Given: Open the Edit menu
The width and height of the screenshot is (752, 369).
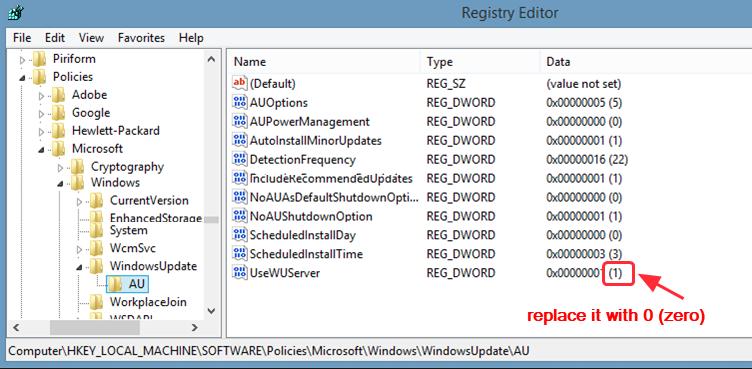Looking at the screenshot, I should [55, 38].
